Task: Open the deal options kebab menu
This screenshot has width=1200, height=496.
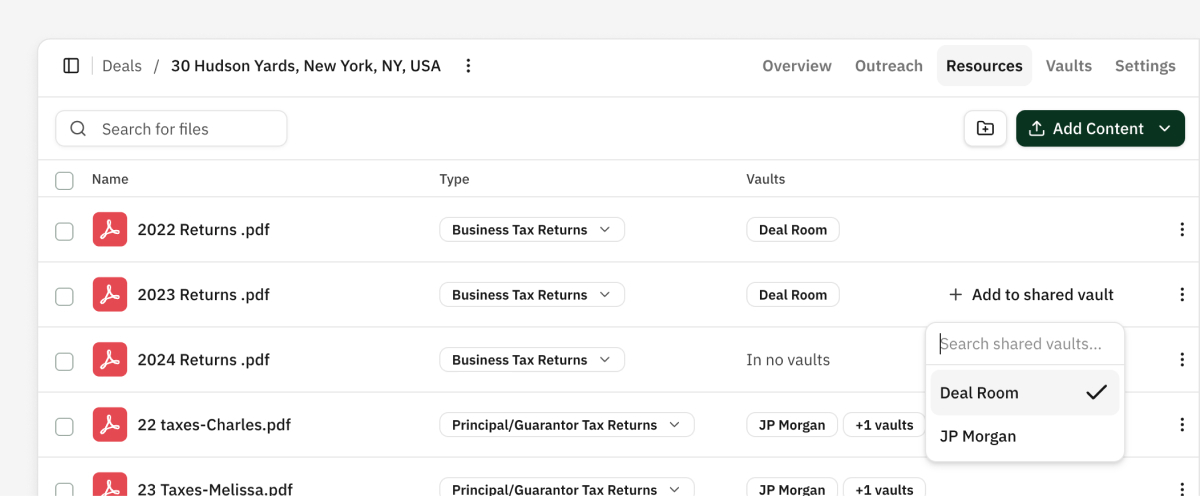Action: (468, 66)
